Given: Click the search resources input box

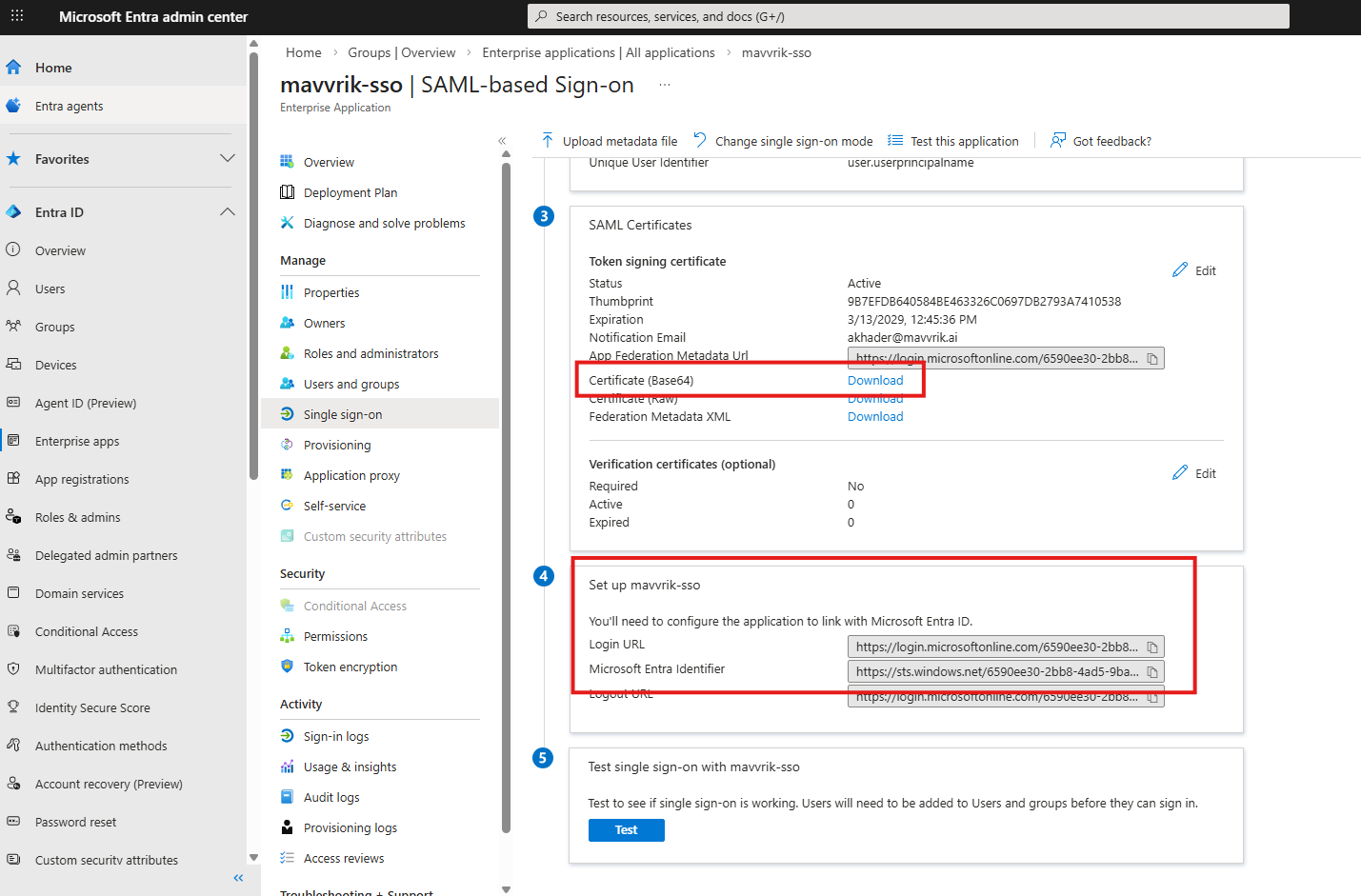Looking at the screenshot, I should [x=908, y=16].
